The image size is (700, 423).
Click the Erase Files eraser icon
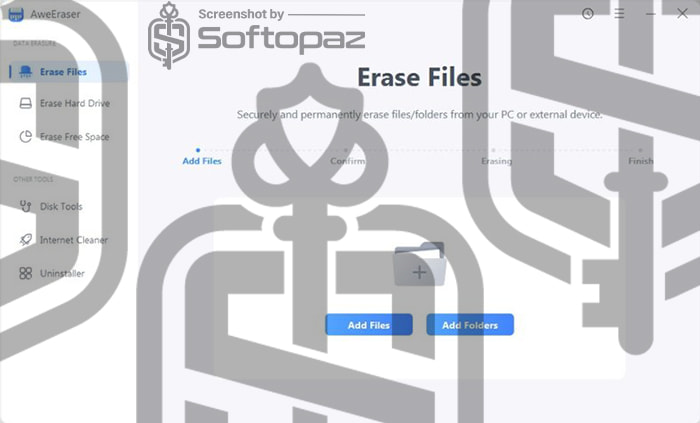25,71
